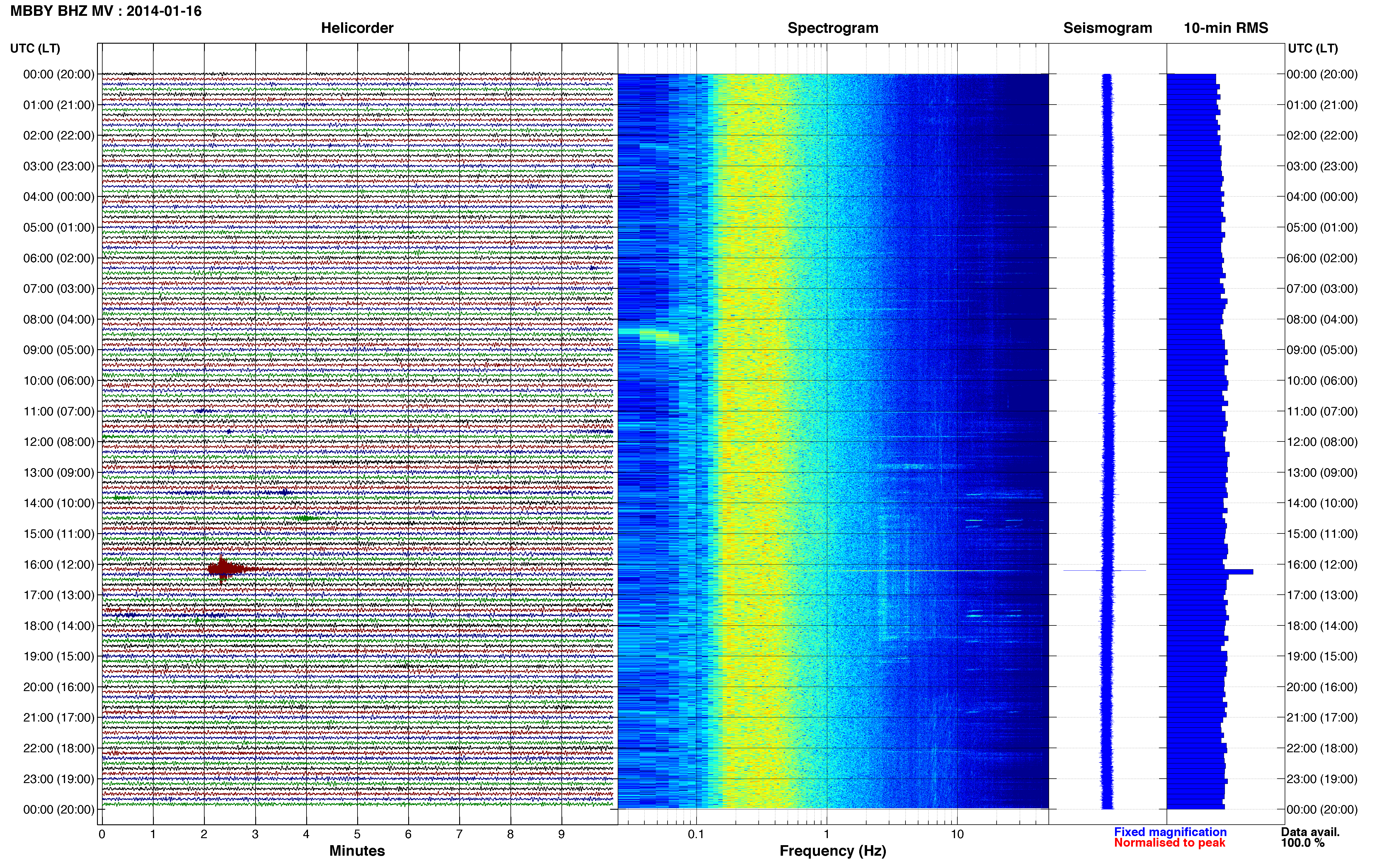1389x868 pixels.
Task: Click '06:00 (02:00)' on the left time axis
Action: (x=59, y=258)
